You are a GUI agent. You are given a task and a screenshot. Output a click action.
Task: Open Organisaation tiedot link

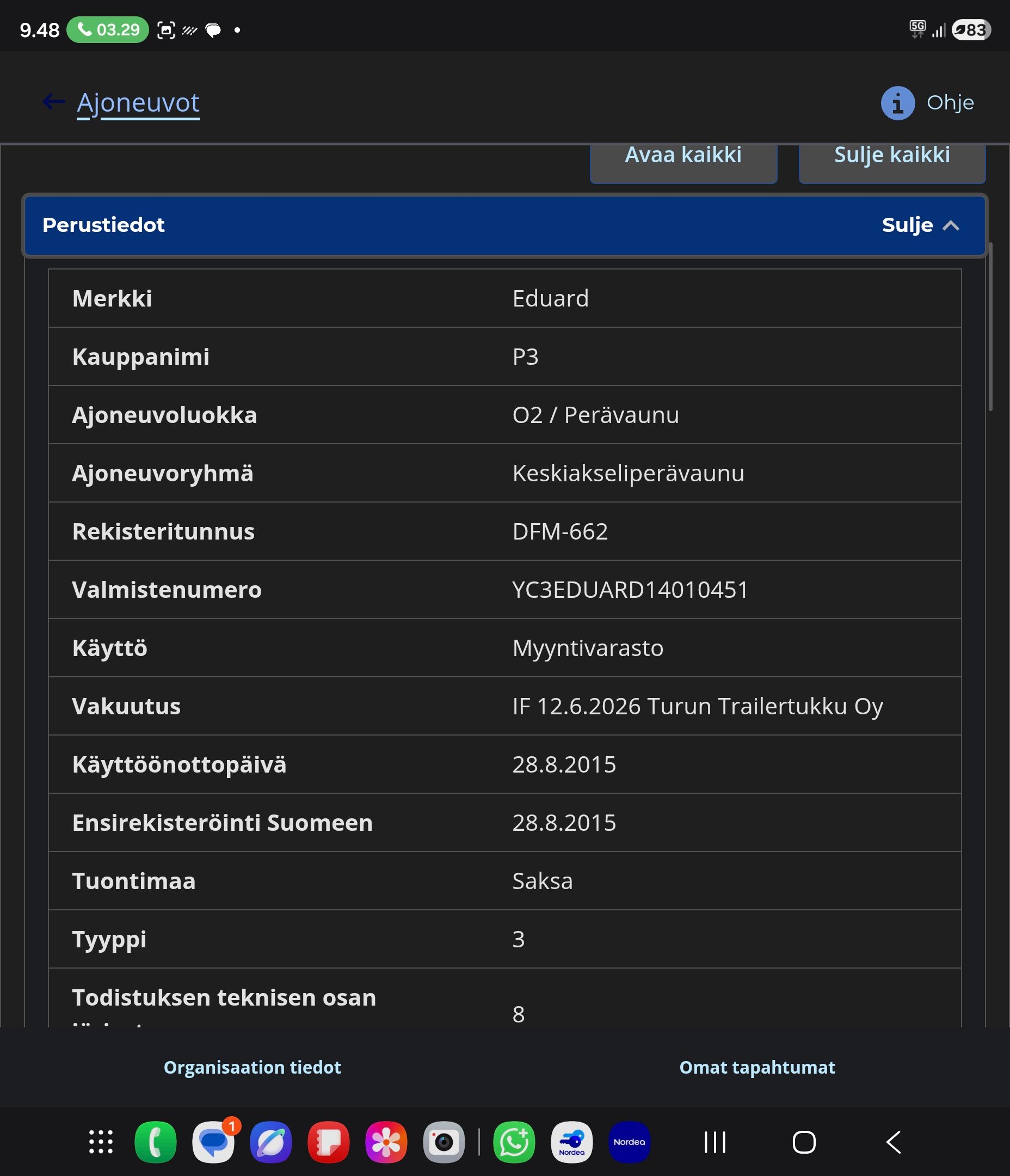252,1068
